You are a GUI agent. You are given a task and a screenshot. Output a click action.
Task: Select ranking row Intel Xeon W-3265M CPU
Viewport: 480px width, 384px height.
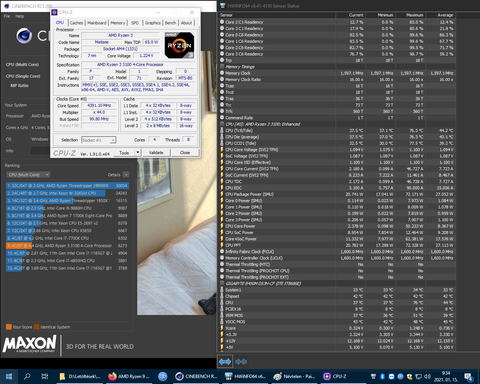[x=67, y=193]
